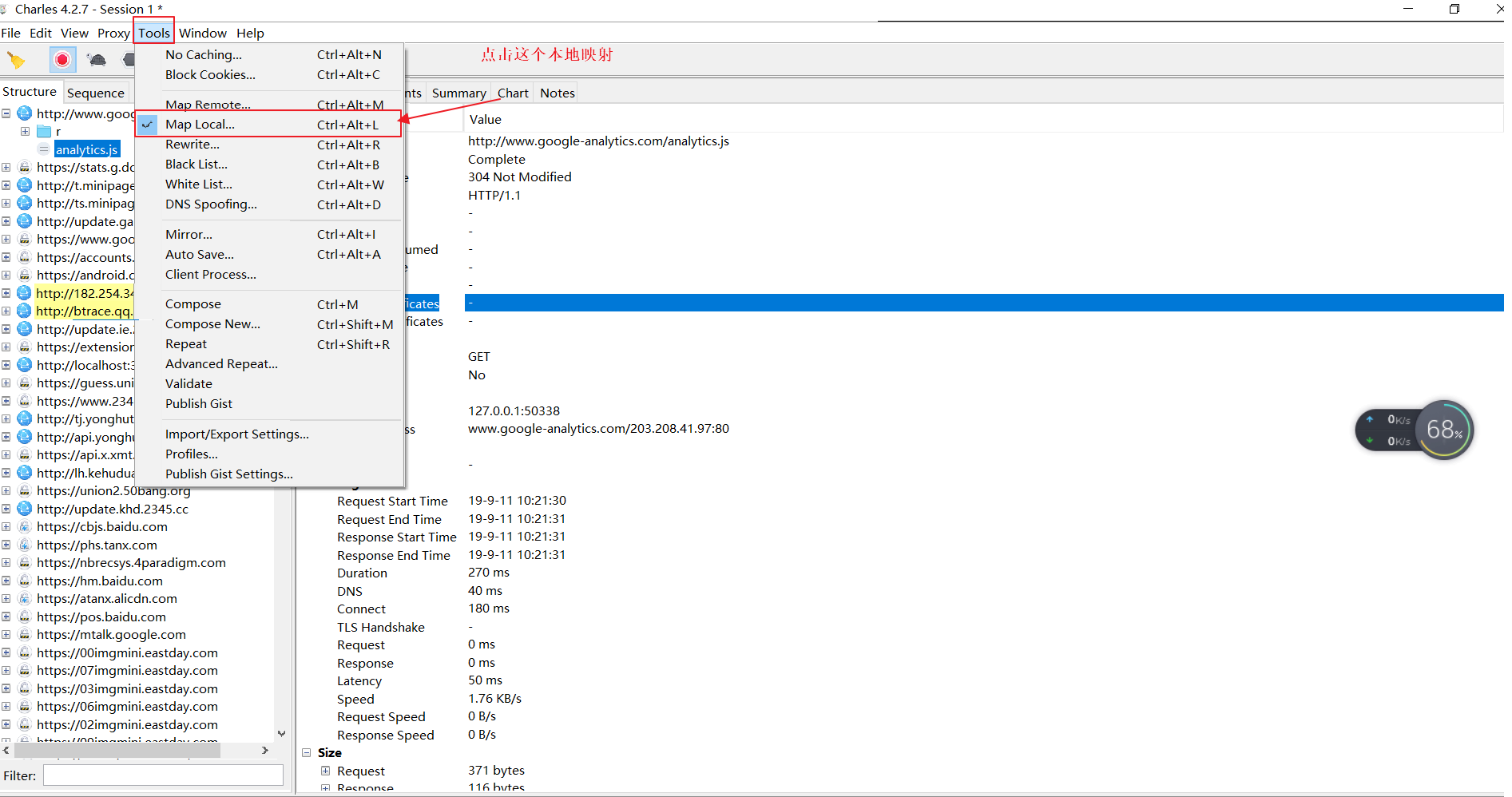Click the analytics.js file icon
Viewport: 1512px width, 797px height.
pyautogui.click(x=44, y=149)
